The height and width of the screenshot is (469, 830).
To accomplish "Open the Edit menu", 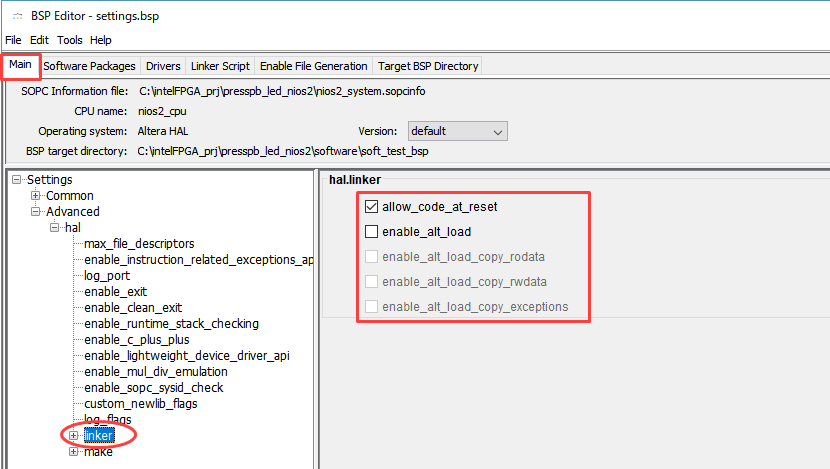I will [x=39, y=40].
